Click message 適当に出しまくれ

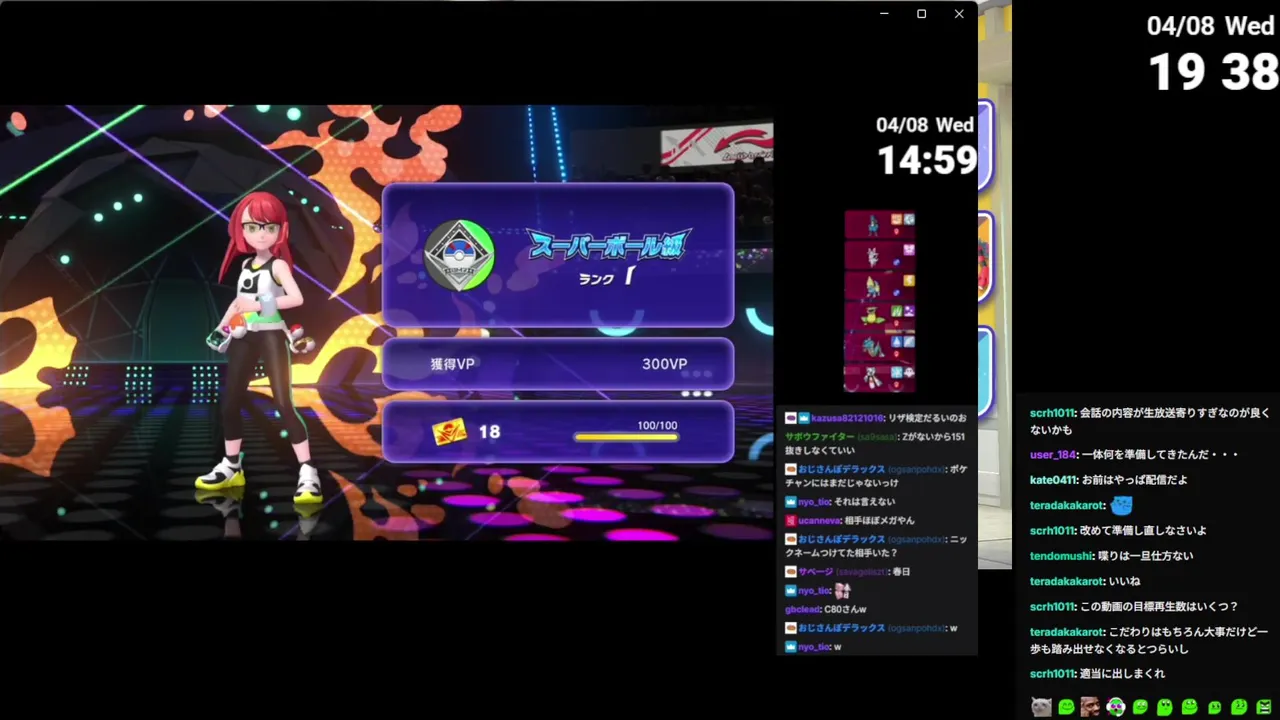(1123, 674)
